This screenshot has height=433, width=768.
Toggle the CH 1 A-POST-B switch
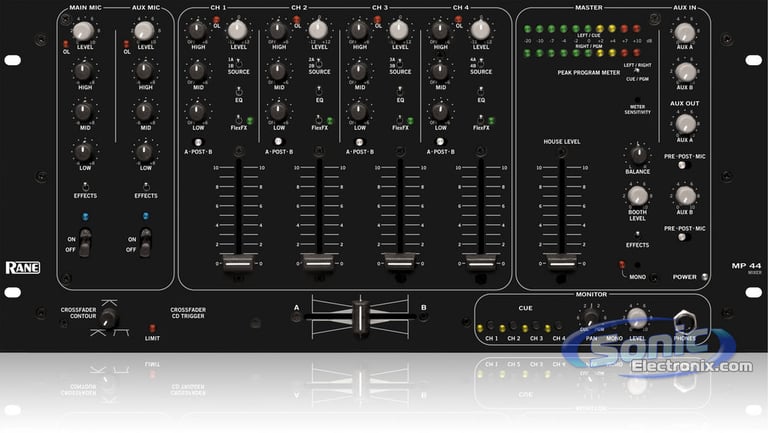198,142
